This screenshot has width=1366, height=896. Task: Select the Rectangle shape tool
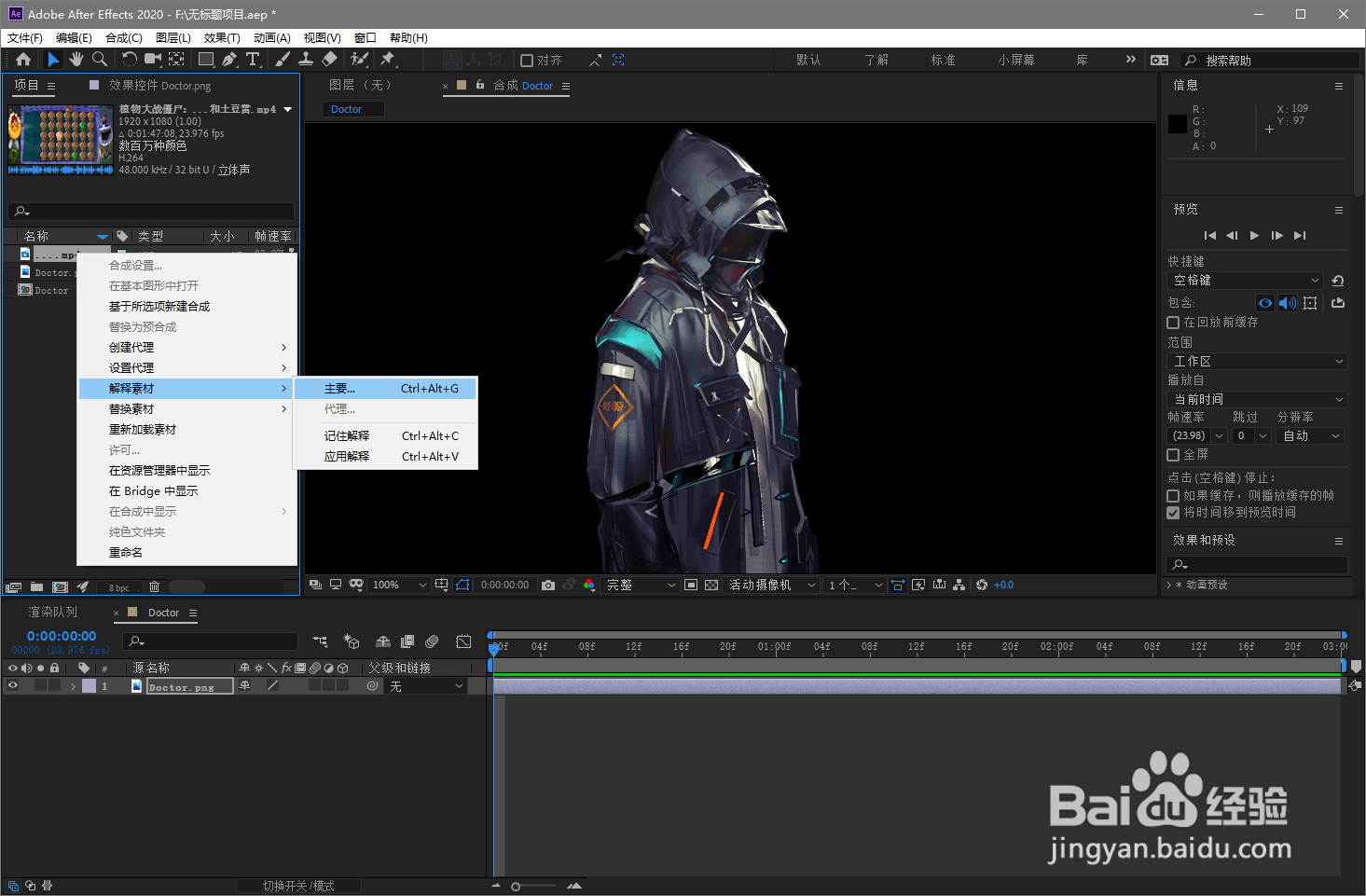tap(206, 60)
